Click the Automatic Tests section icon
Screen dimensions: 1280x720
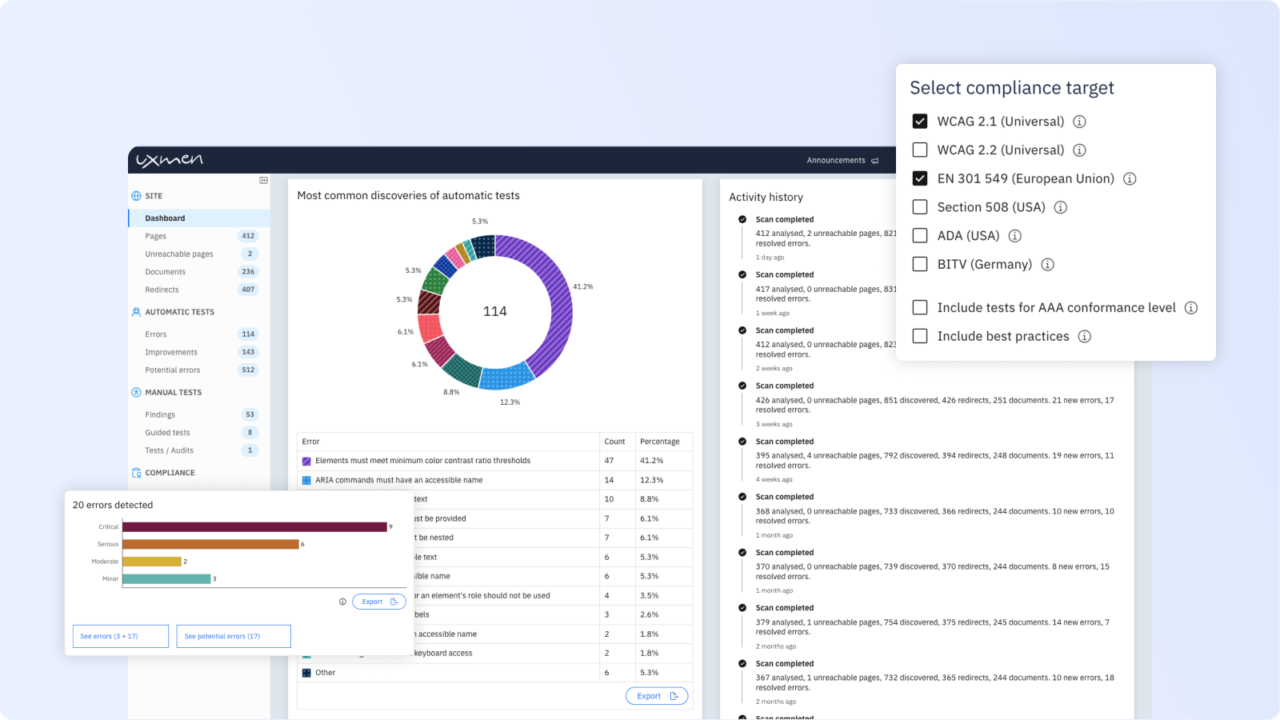pyautogui.click(x=135, y=311)
